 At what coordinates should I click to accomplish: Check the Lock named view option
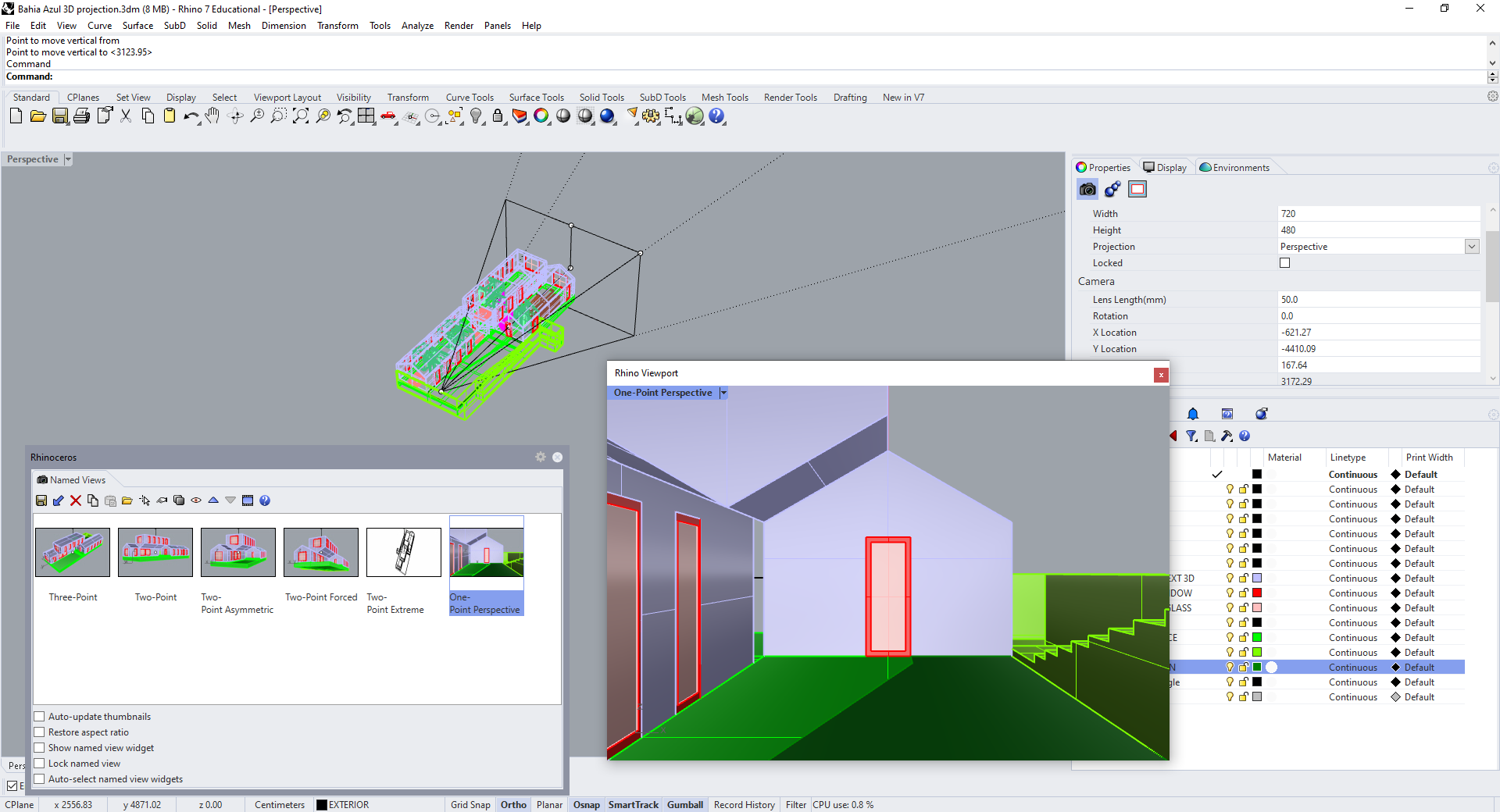(39, 764)
